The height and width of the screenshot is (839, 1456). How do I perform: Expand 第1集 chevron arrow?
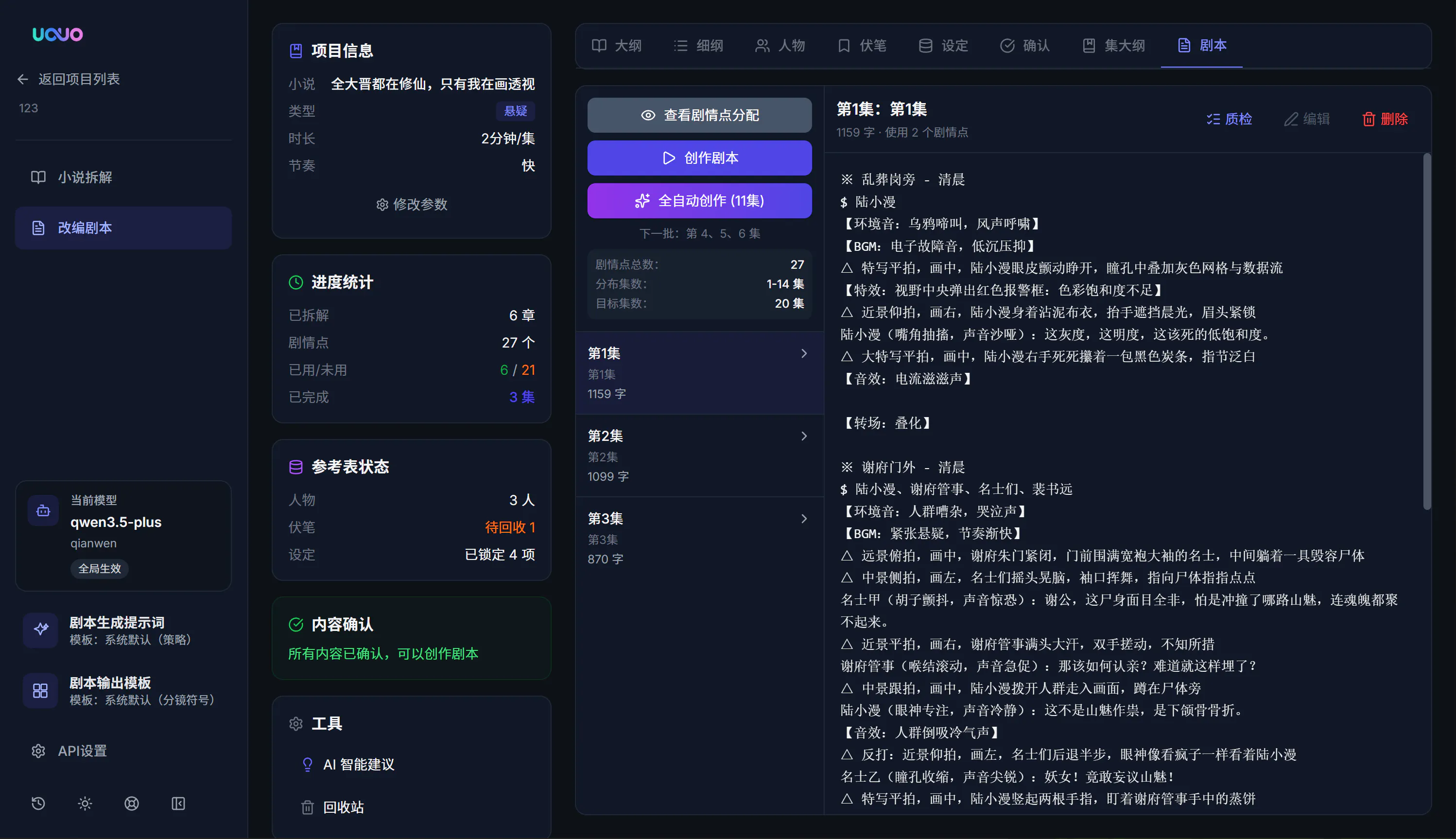pos(804,353)
